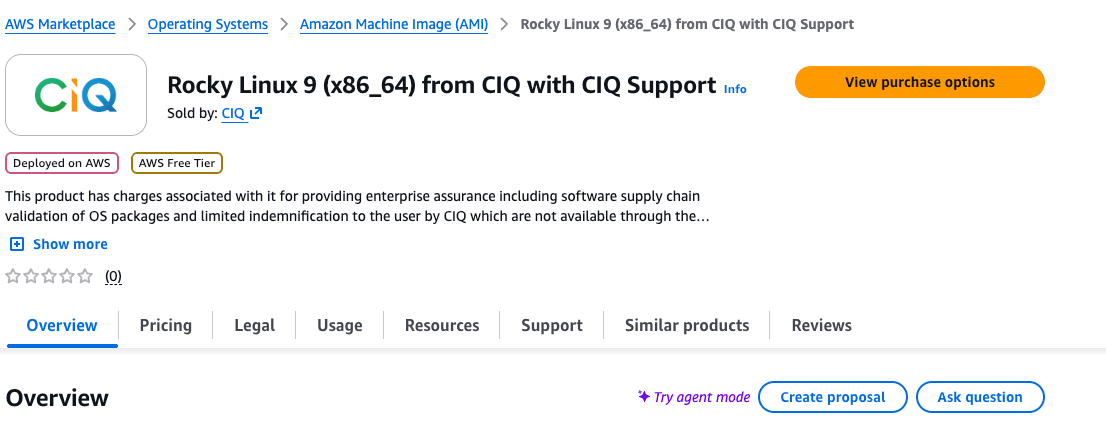Viewport: 1106px width, 427px height.
Task: Click the external link icon beside CIQ
Action: pos(256,114)
